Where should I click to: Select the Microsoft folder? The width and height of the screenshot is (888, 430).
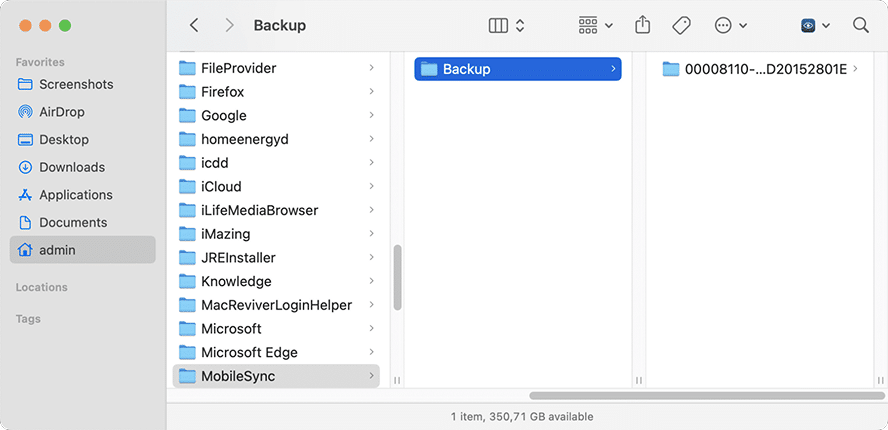click(x=276, y=329)
